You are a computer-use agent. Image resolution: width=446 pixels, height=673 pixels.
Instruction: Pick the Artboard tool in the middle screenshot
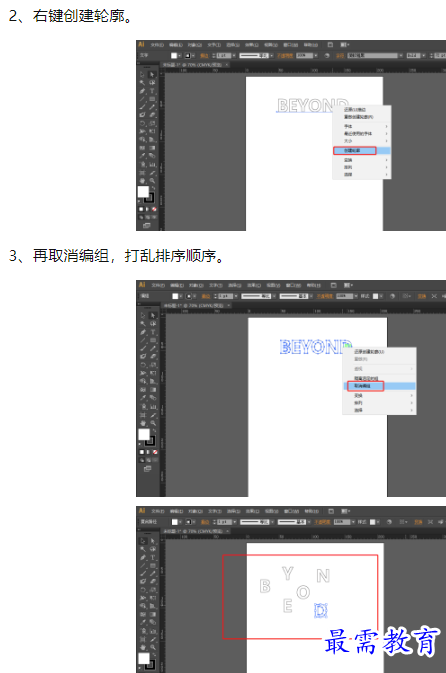pyautogui.click(x=143, y=415)
